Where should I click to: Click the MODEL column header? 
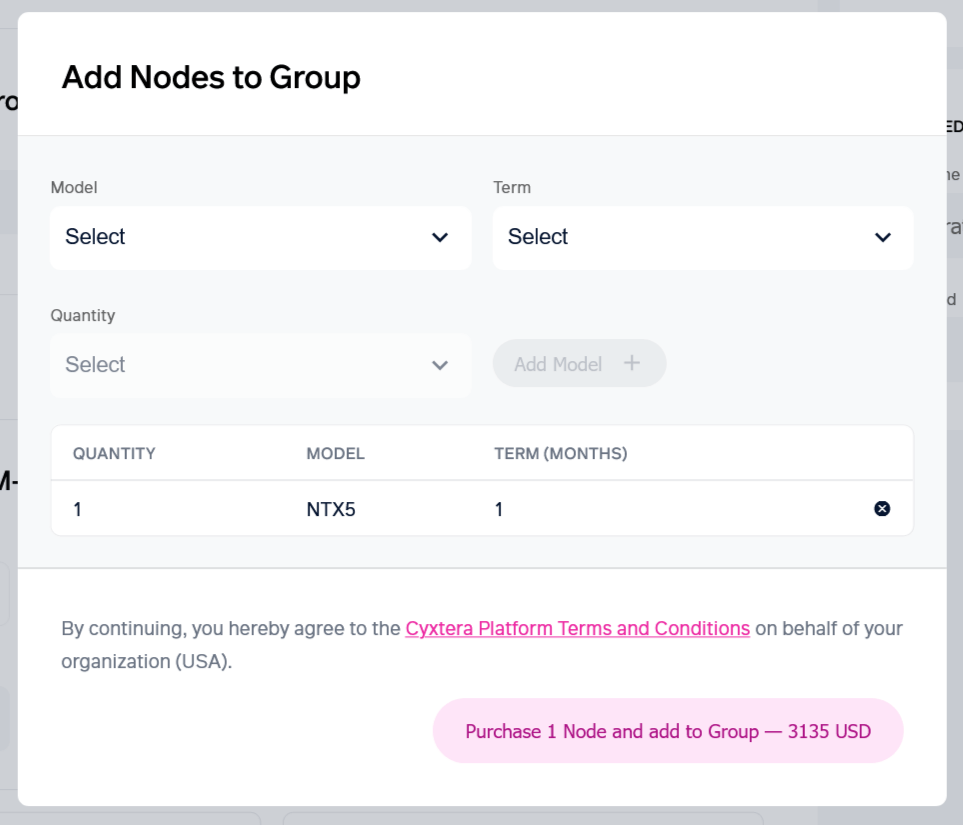335,454
